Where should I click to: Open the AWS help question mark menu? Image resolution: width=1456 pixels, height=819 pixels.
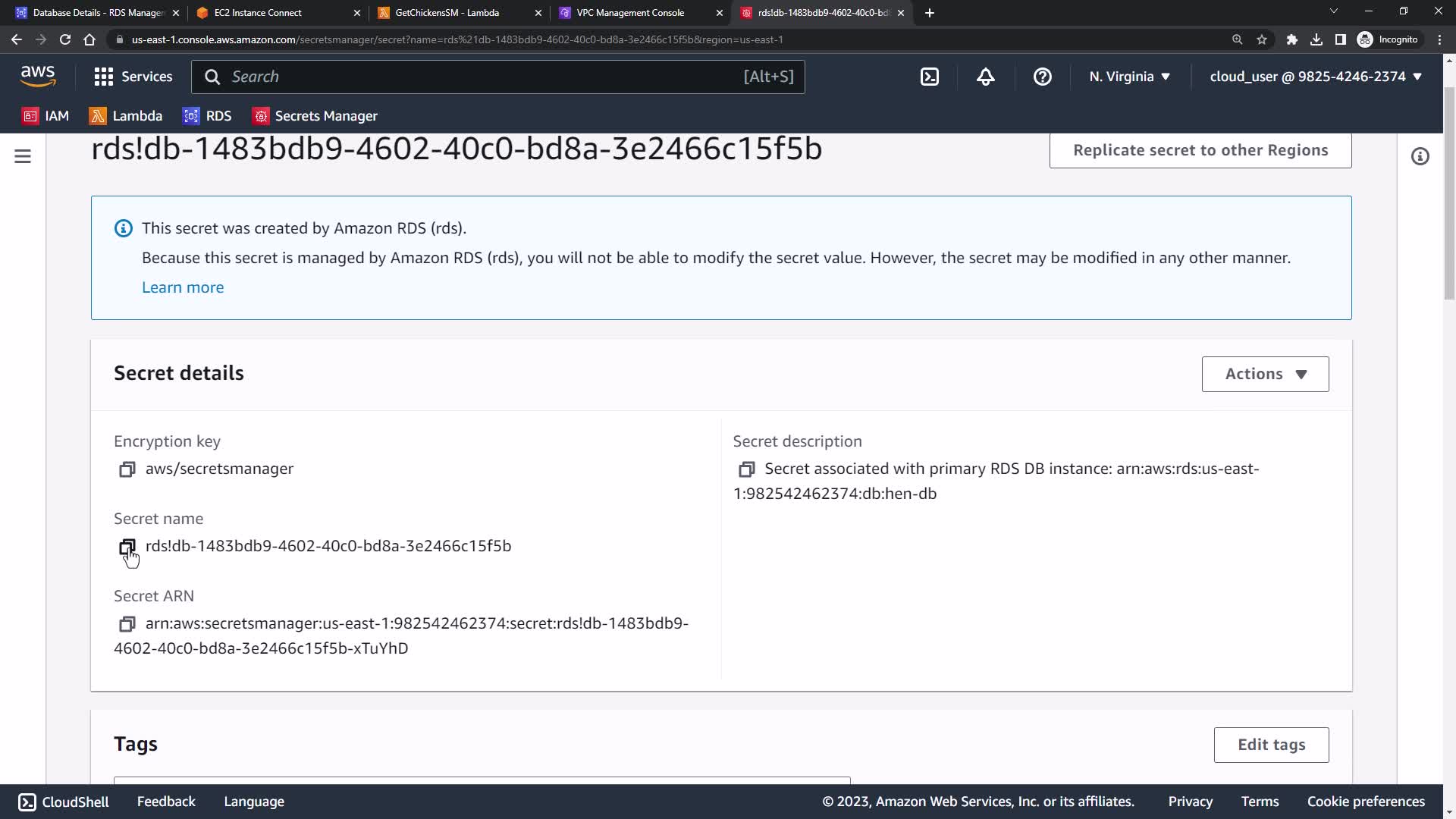coord(1042,77)
